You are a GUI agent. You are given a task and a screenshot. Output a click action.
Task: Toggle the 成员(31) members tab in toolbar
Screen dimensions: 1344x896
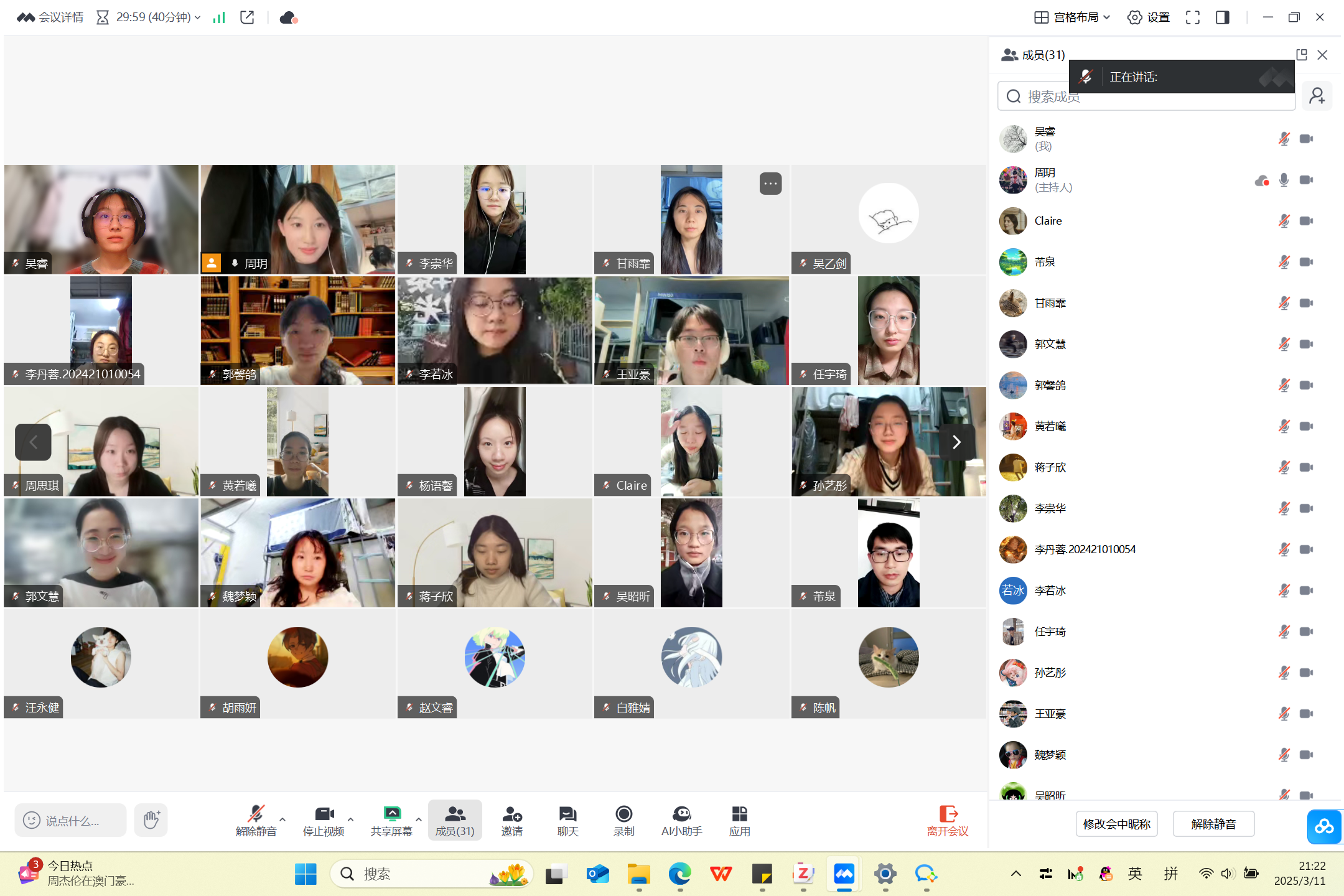[455, 820]
